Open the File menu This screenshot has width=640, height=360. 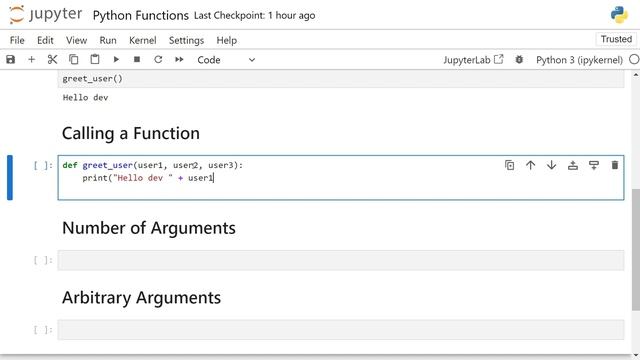click(x=17, y=40)
